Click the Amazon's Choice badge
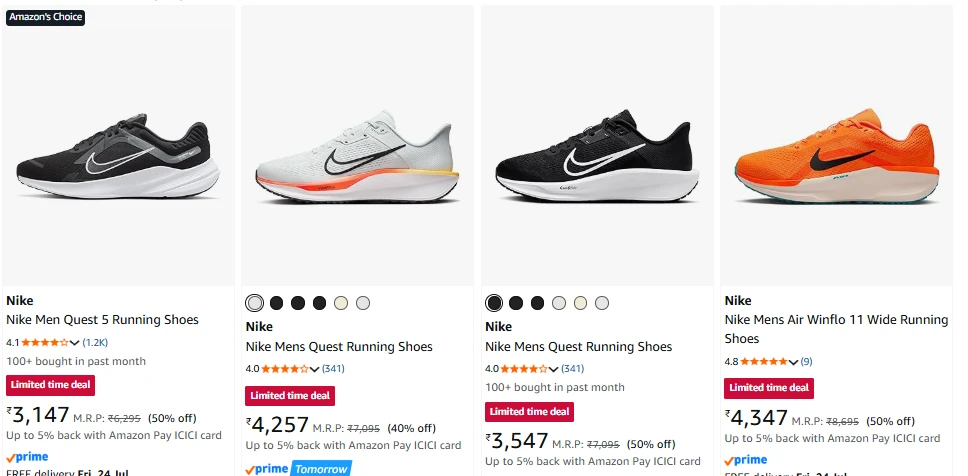Image resolution: width=968 pixels, height=476 pixels. point(46,17)
